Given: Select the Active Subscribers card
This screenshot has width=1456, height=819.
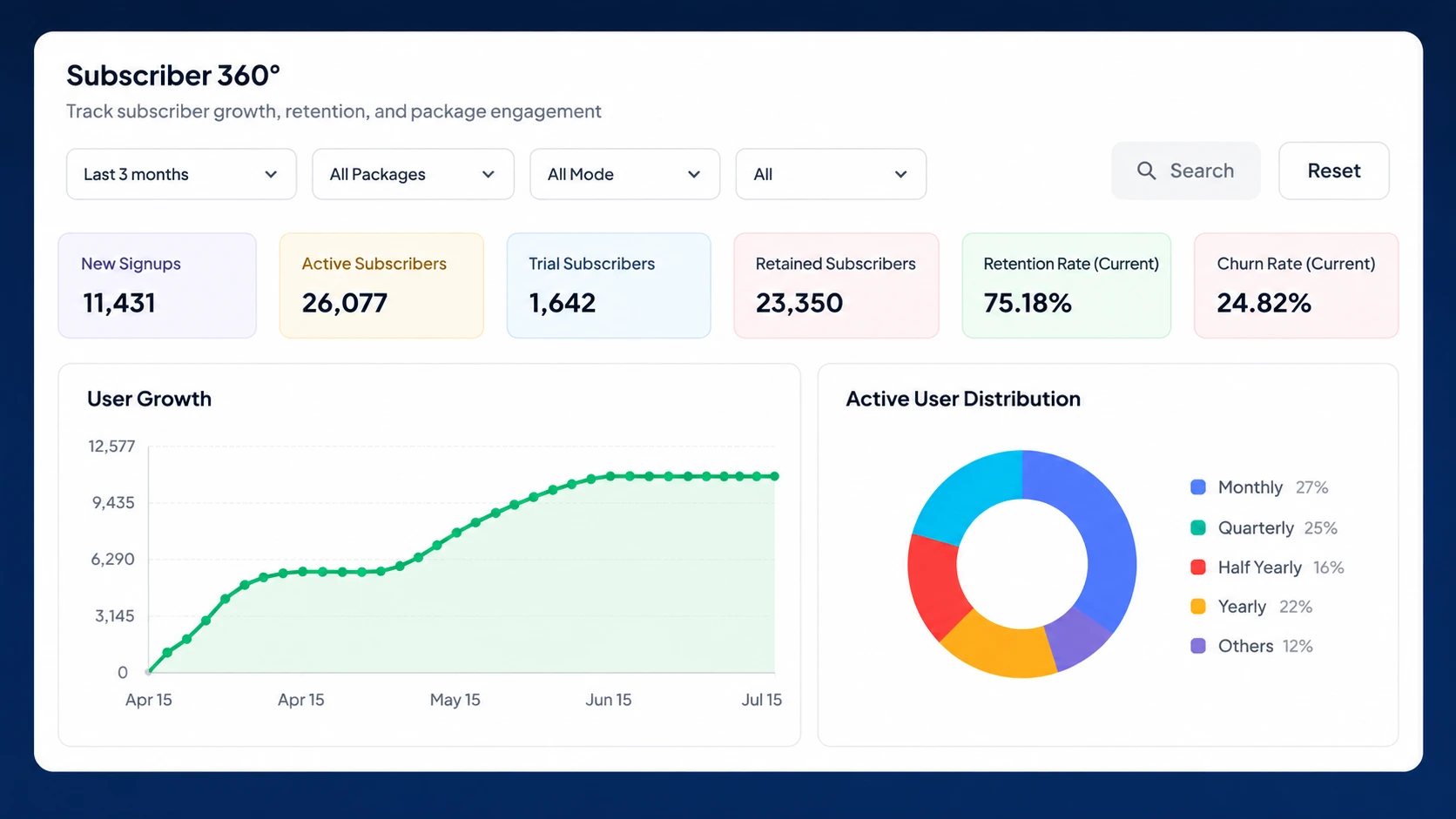Looking at the screenshot, I should [x=381, y=285].
